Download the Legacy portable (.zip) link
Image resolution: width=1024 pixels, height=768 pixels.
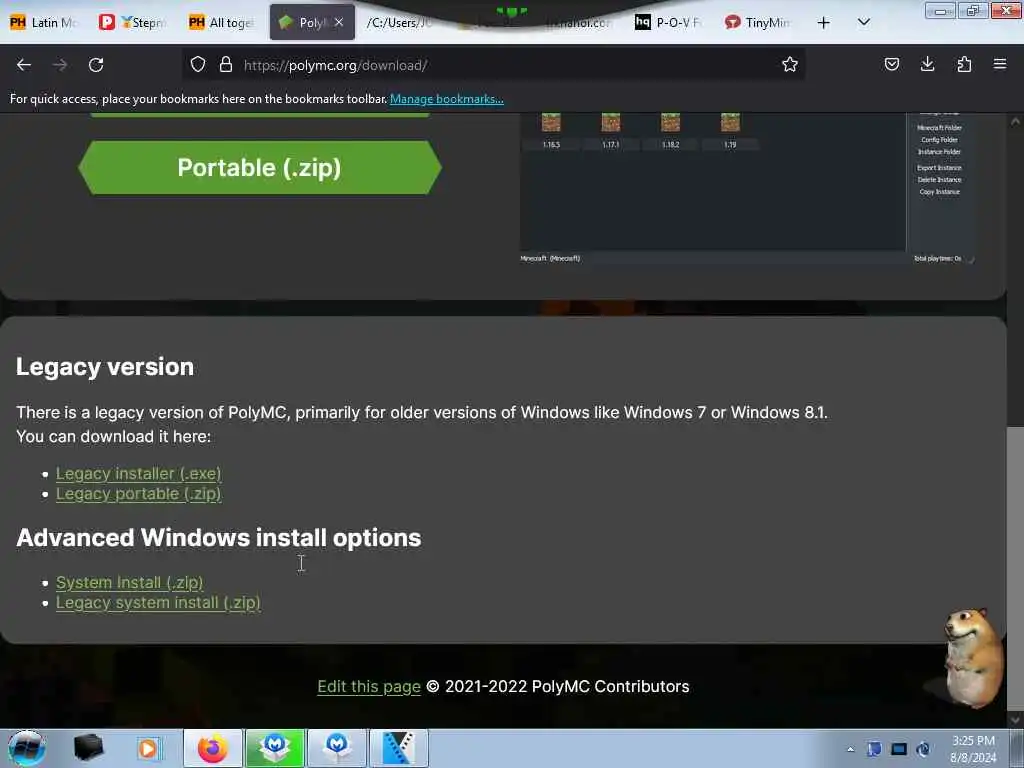point(138,494)
